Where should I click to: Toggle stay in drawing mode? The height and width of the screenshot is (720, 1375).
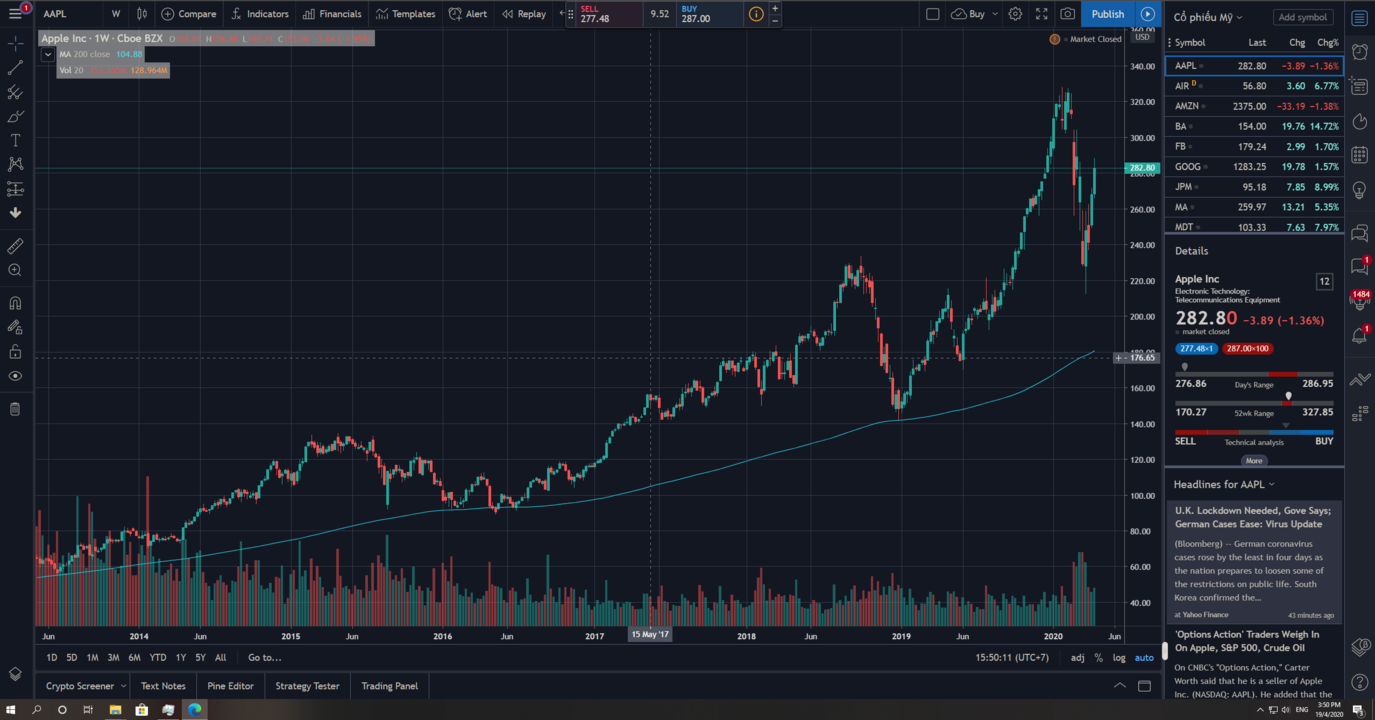click(15, 327)
